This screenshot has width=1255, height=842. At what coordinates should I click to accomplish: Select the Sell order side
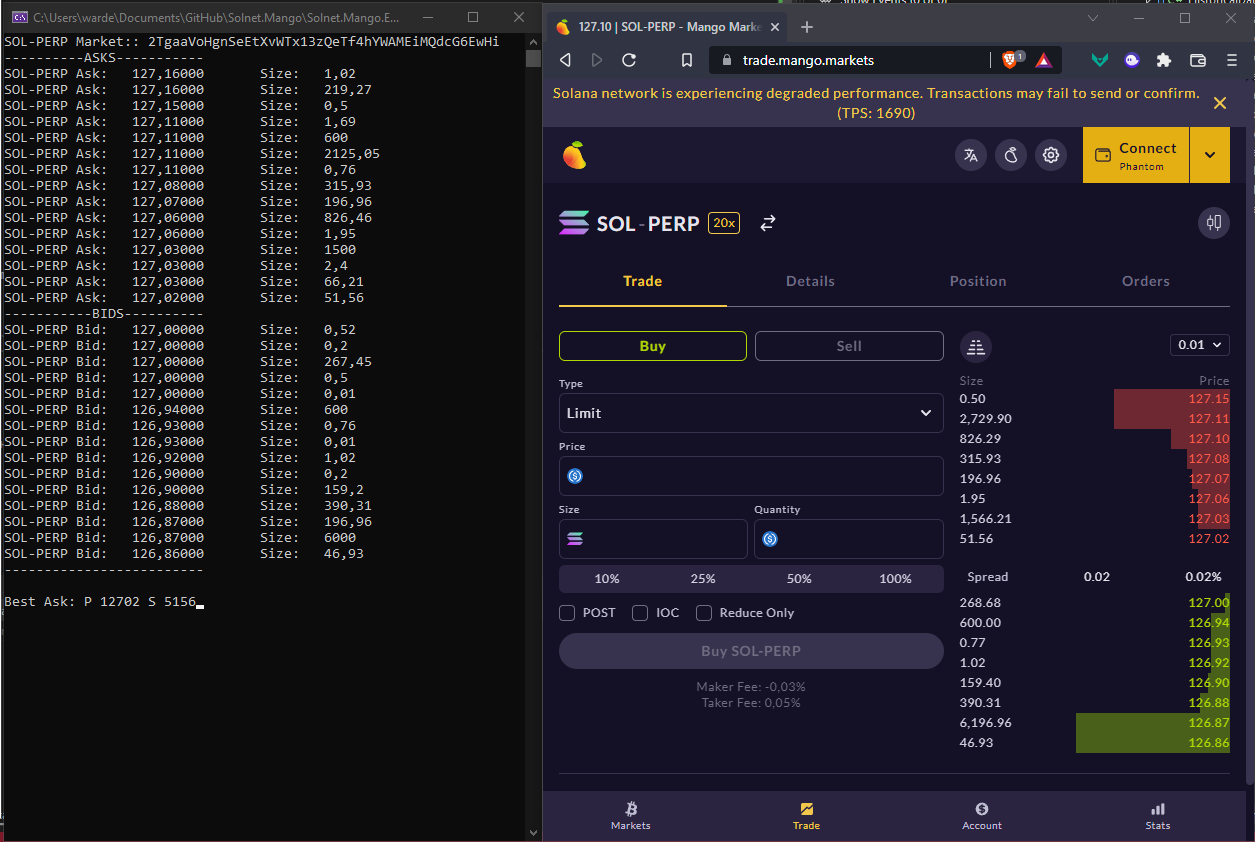(848, 345)
